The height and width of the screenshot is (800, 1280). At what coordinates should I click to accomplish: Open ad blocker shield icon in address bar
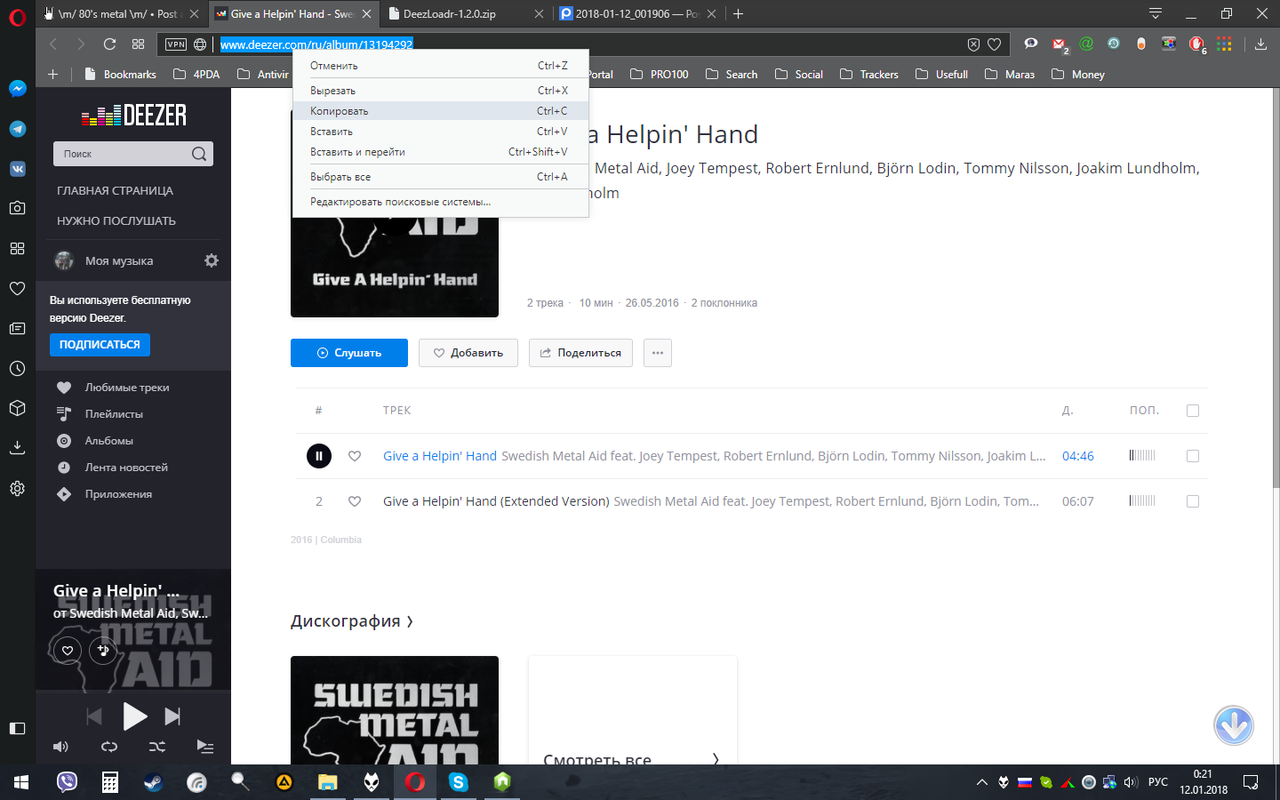[973, 44]
